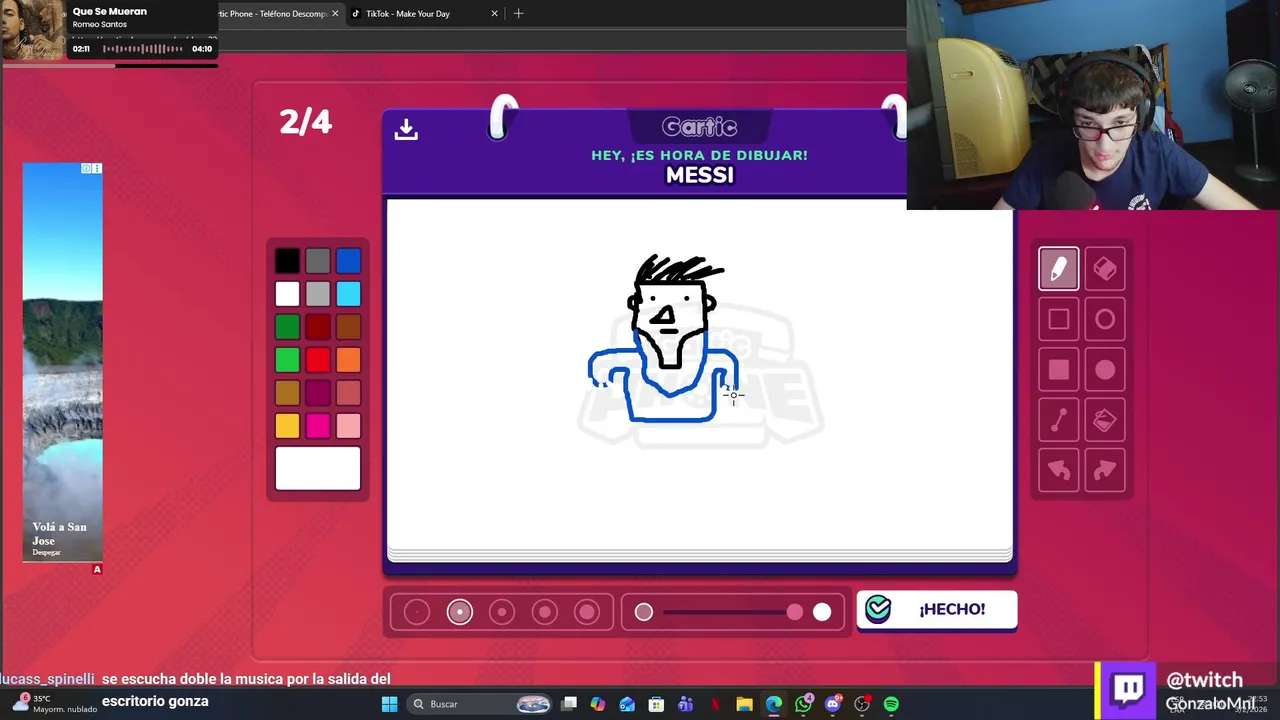The image size is (1280, 720).
Task: Open the custom color picker preview box
Action: [318, 469]
